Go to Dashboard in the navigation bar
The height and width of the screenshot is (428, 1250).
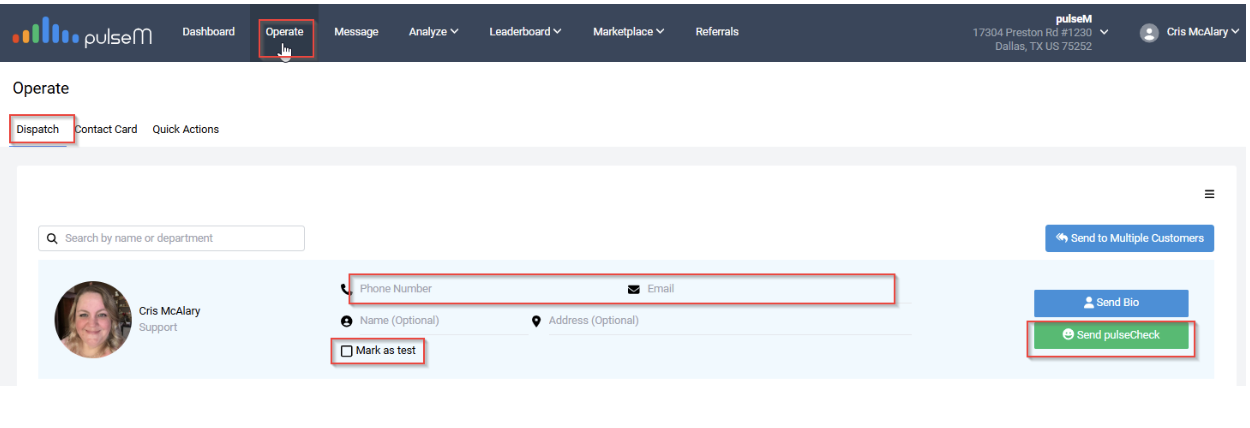click(x=208, y=32)
